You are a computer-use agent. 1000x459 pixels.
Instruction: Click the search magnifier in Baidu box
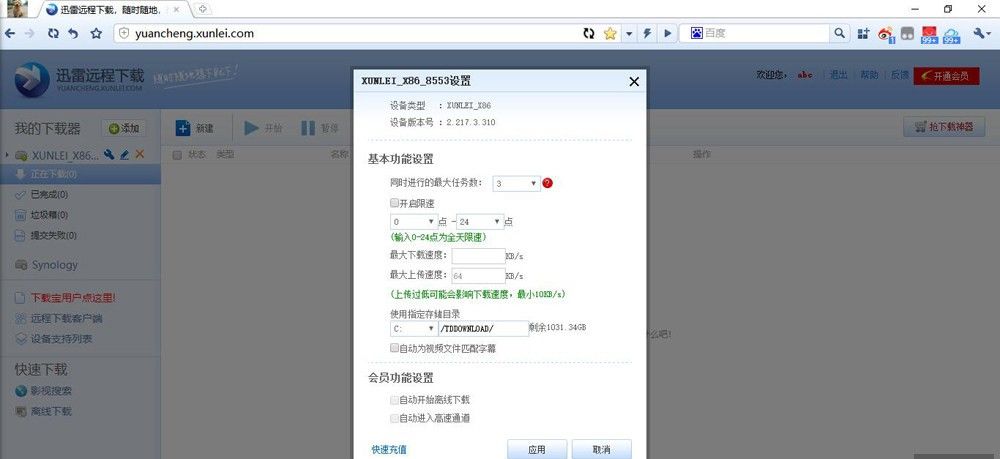pos(840,33)
